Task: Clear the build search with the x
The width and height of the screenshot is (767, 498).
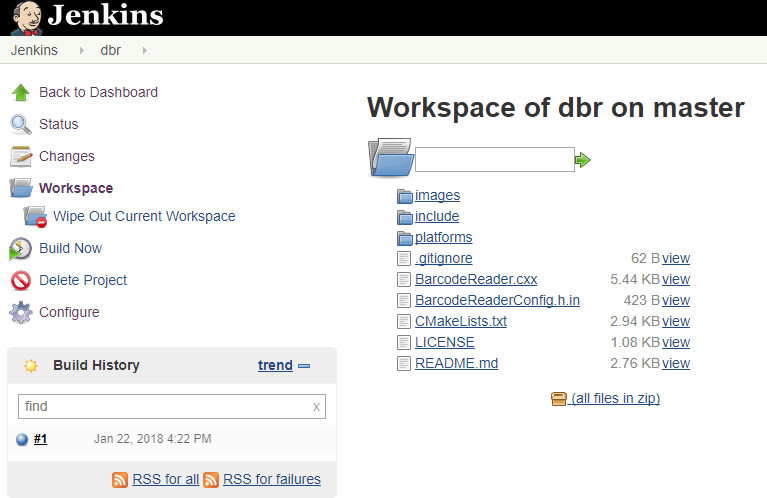Action: click(316, 407)
